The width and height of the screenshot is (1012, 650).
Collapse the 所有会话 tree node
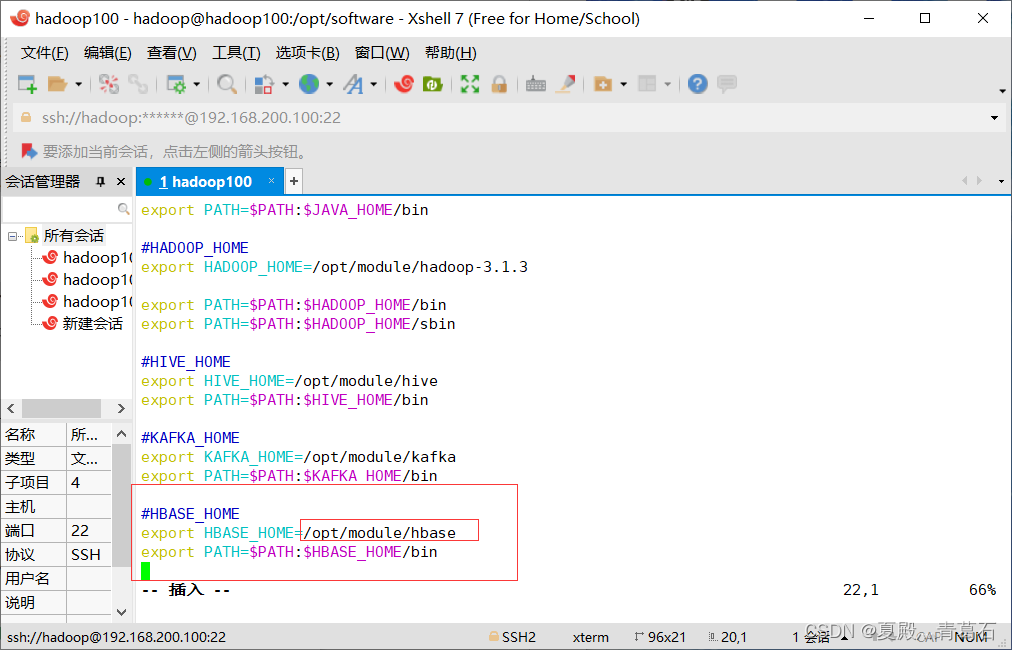[x=12, y=236]
